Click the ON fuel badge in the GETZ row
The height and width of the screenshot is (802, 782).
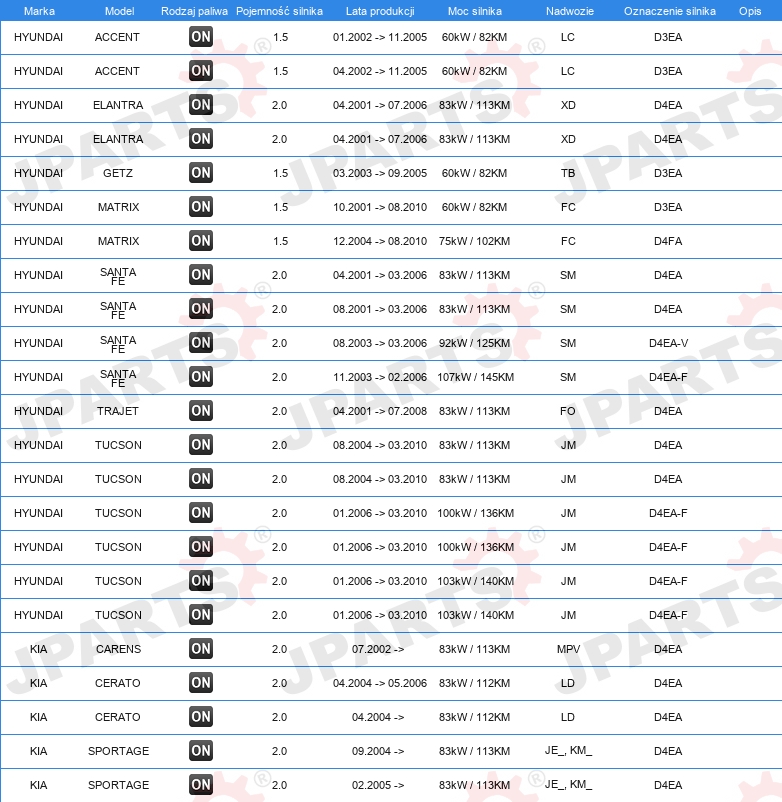click(200, 173)
